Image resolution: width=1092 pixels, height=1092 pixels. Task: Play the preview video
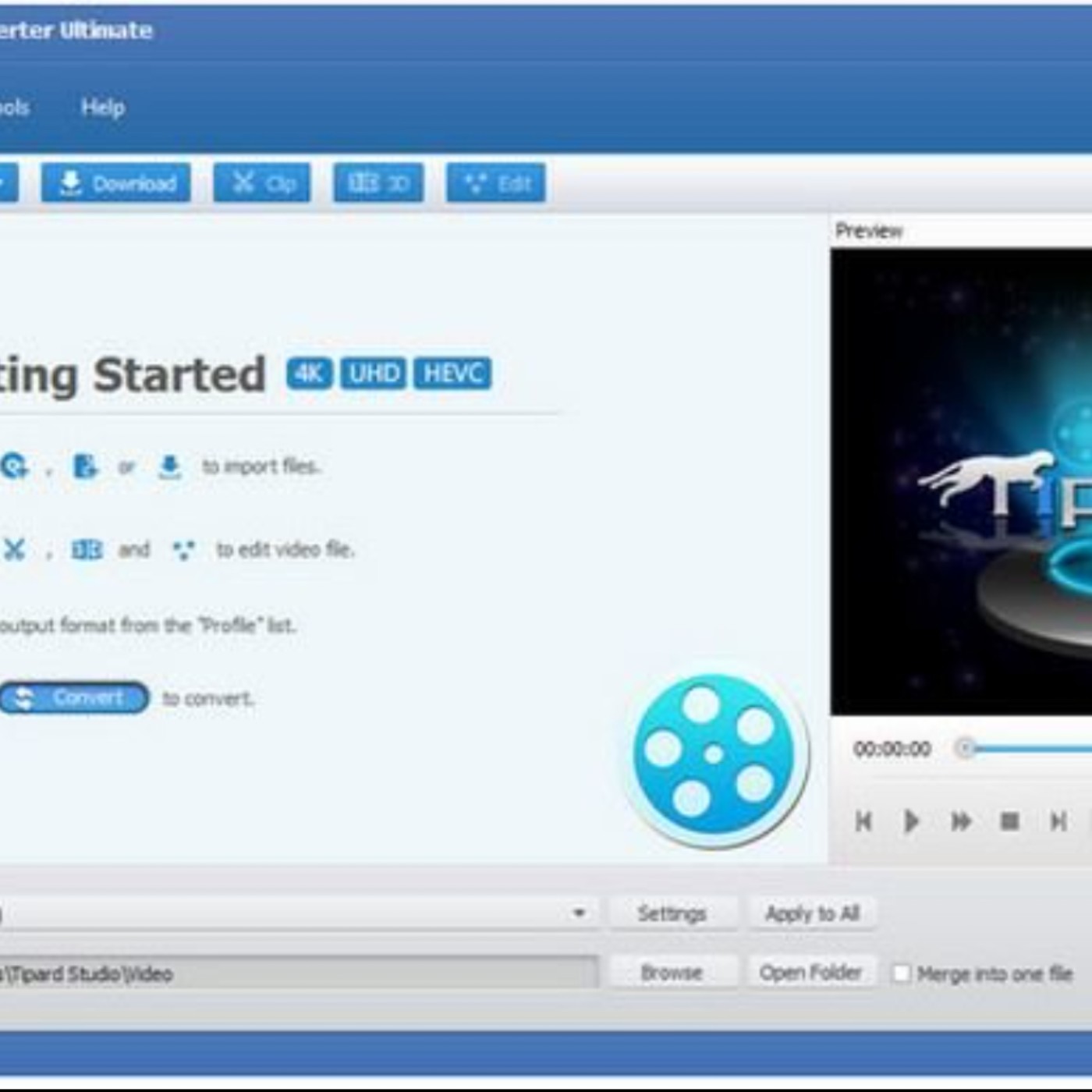point(911,821)
